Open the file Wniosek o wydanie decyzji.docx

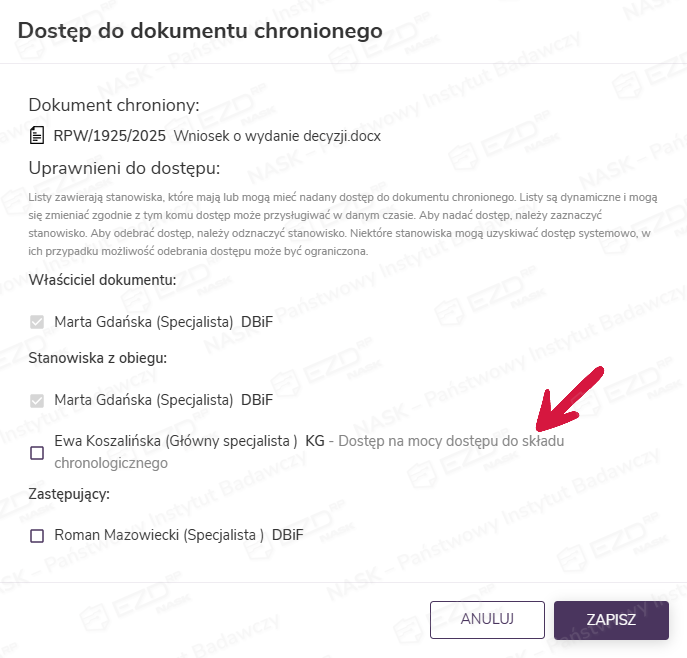[277, 135]
